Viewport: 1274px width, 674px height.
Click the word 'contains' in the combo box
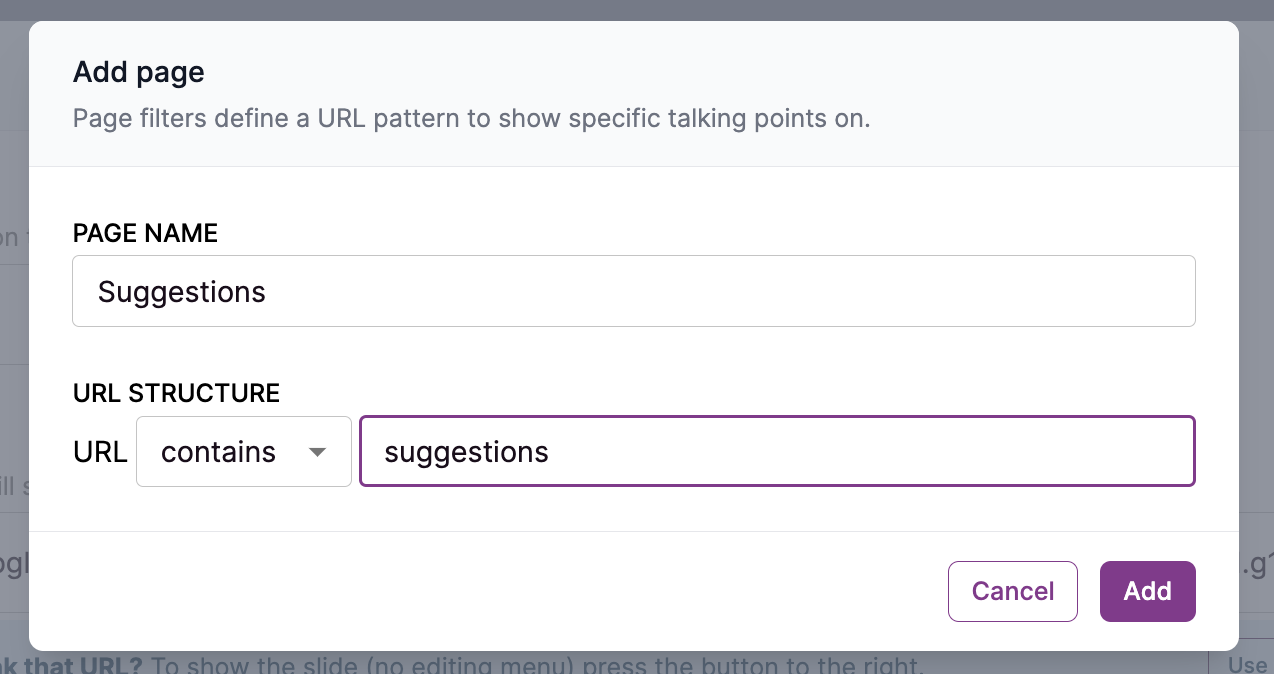click(218, 452)
